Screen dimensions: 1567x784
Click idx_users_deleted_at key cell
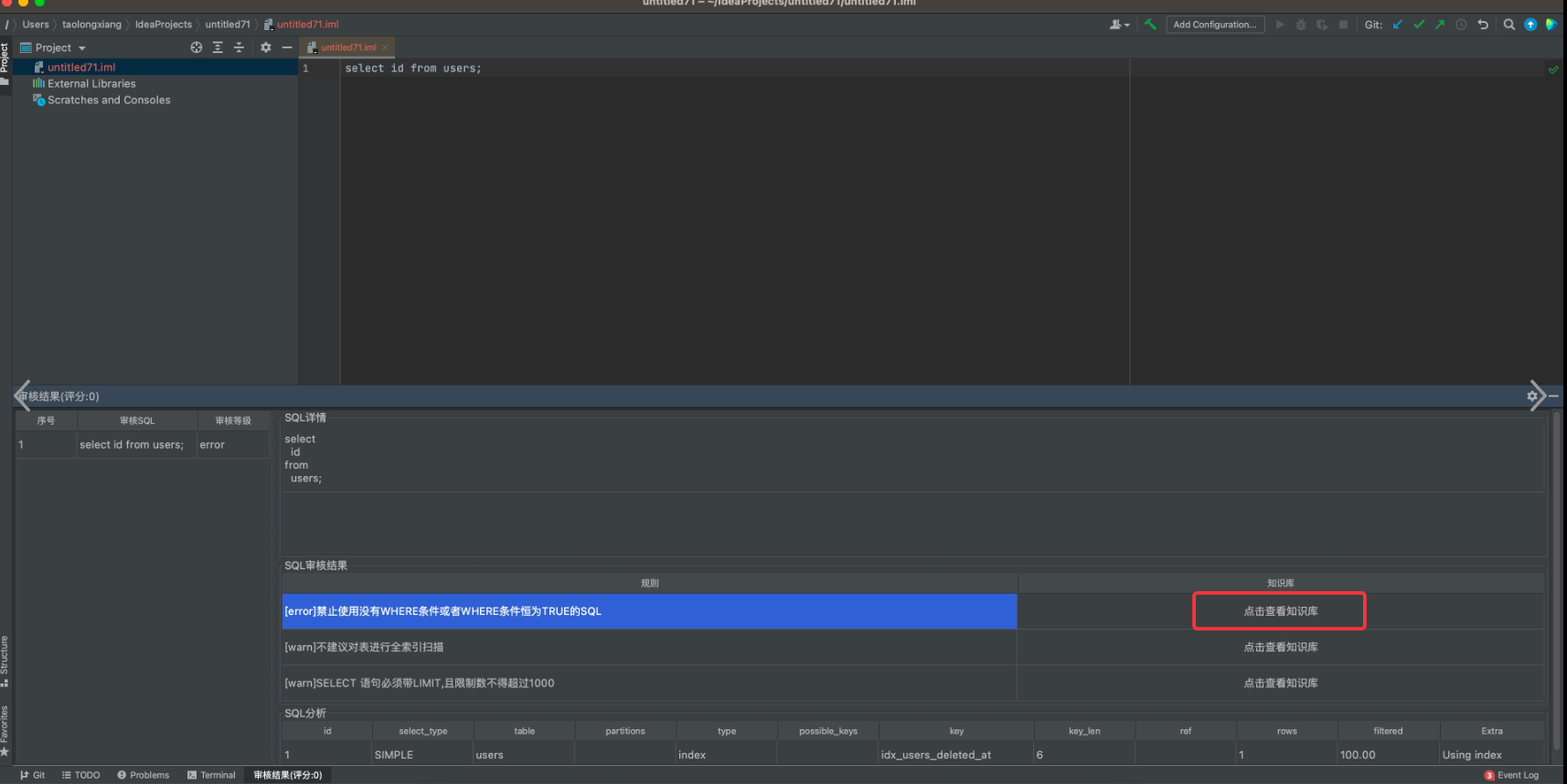click(956, 755)
